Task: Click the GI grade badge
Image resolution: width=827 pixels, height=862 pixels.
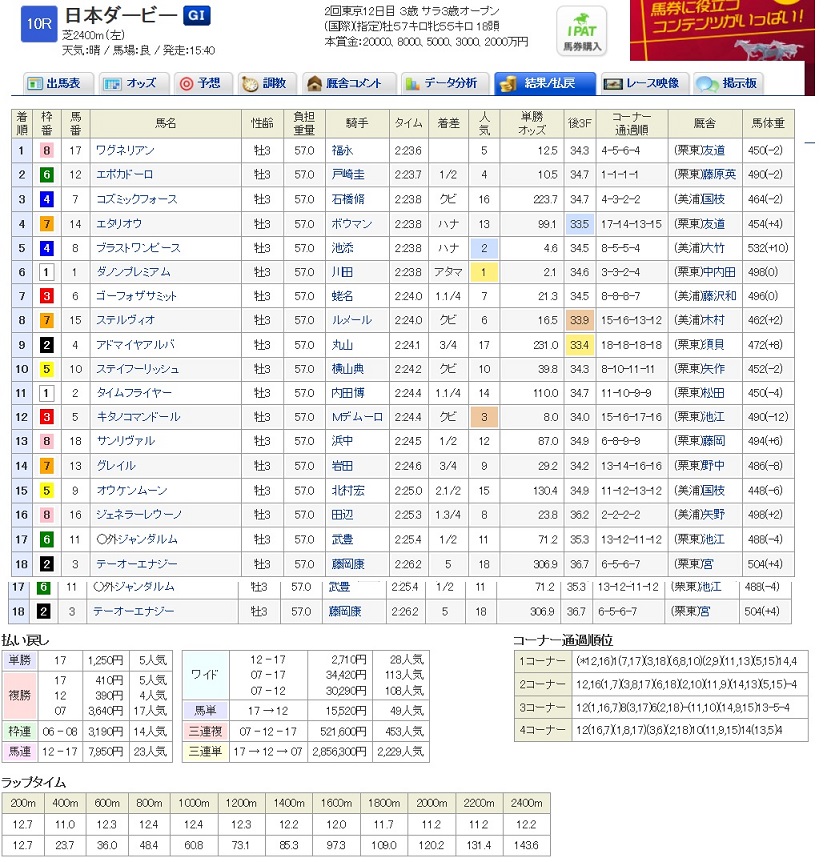Action: [194, 15]
